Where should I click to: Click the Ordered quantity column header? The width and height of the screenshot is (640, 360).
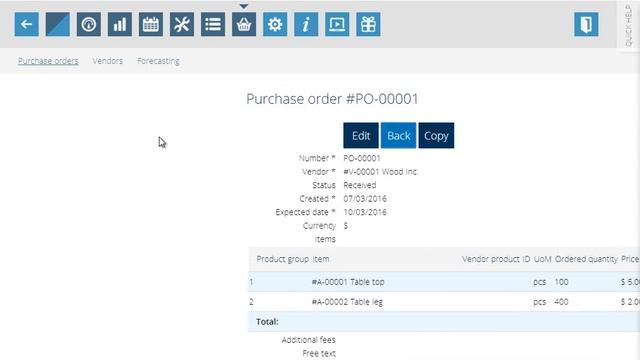[586, 259]
